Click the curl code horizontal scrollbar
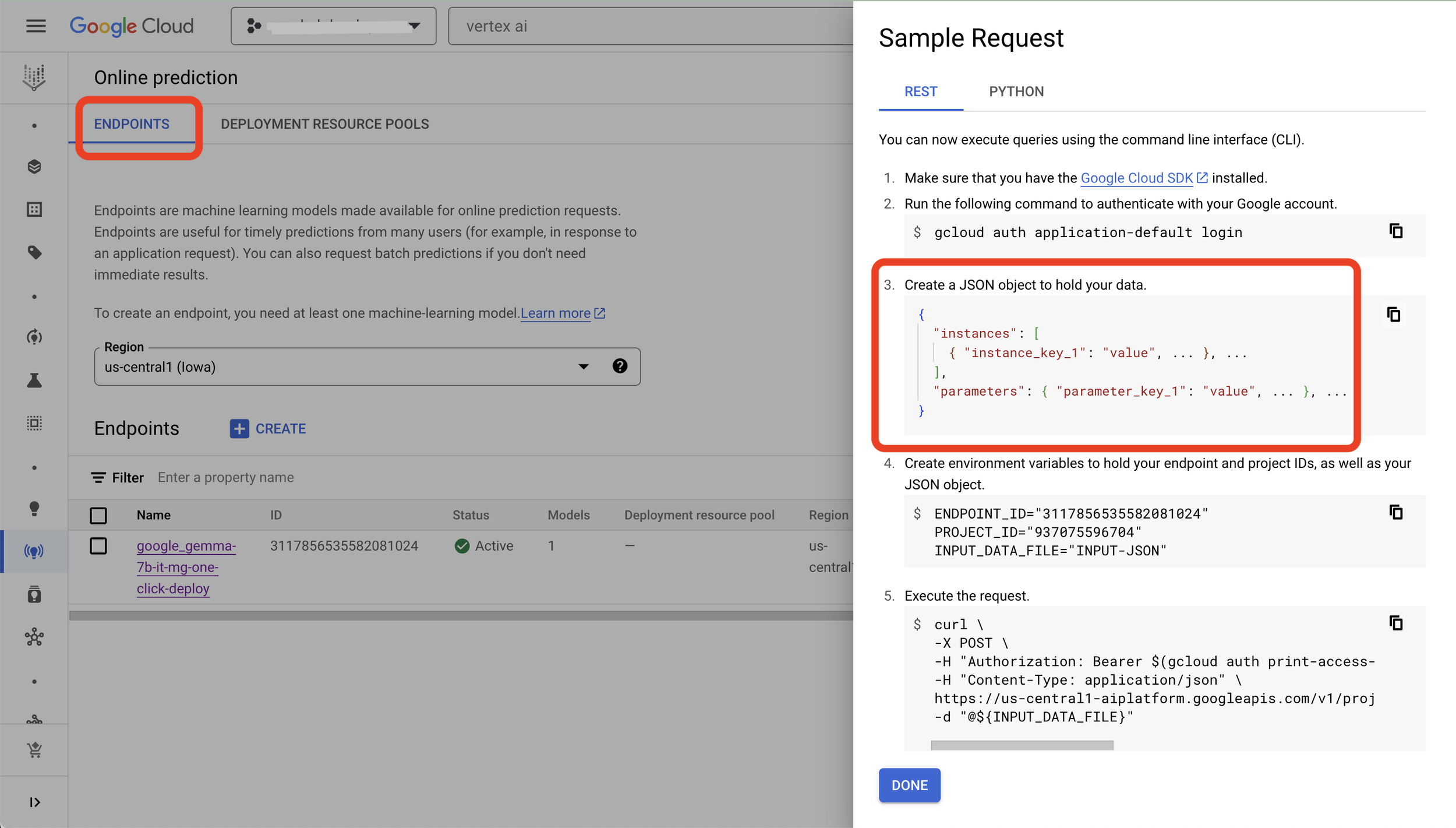This screenshot has width=1456, height=828. 1022,745
